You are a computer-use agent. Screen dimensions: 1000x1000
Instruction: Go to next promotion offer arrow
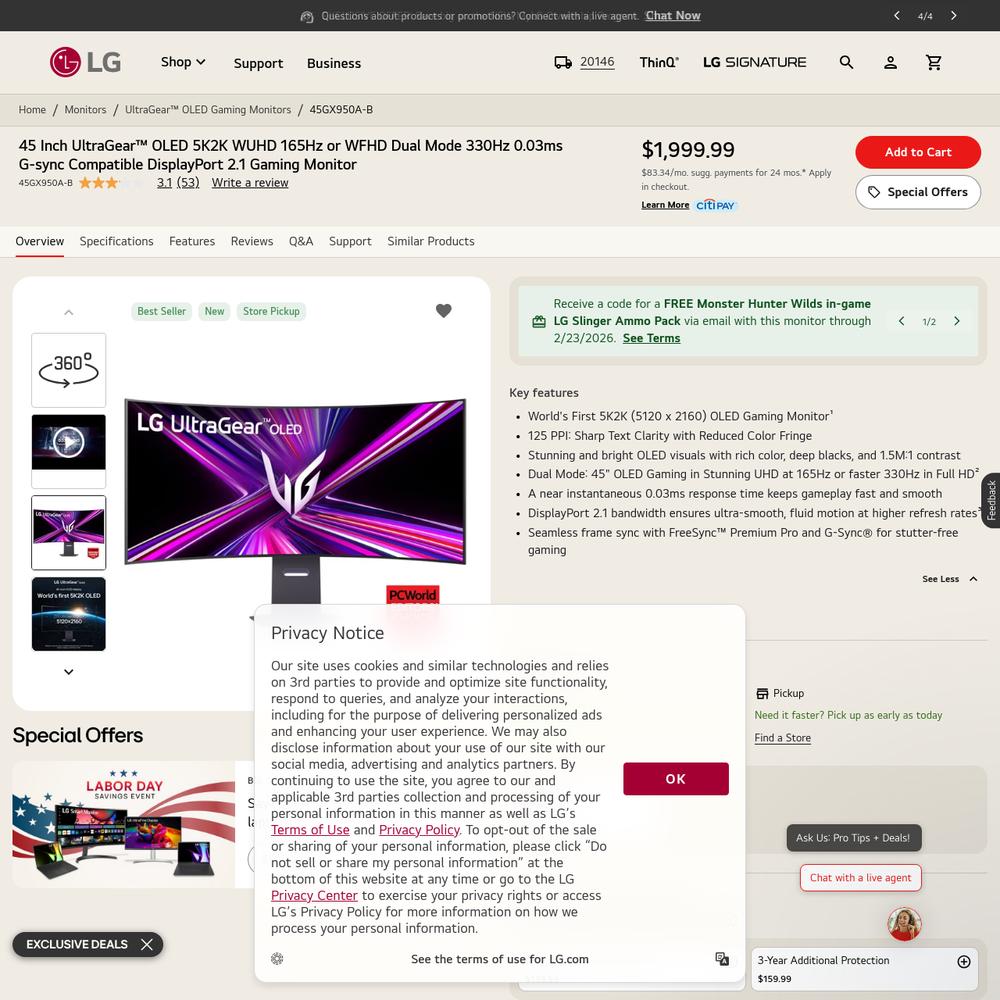957,321
